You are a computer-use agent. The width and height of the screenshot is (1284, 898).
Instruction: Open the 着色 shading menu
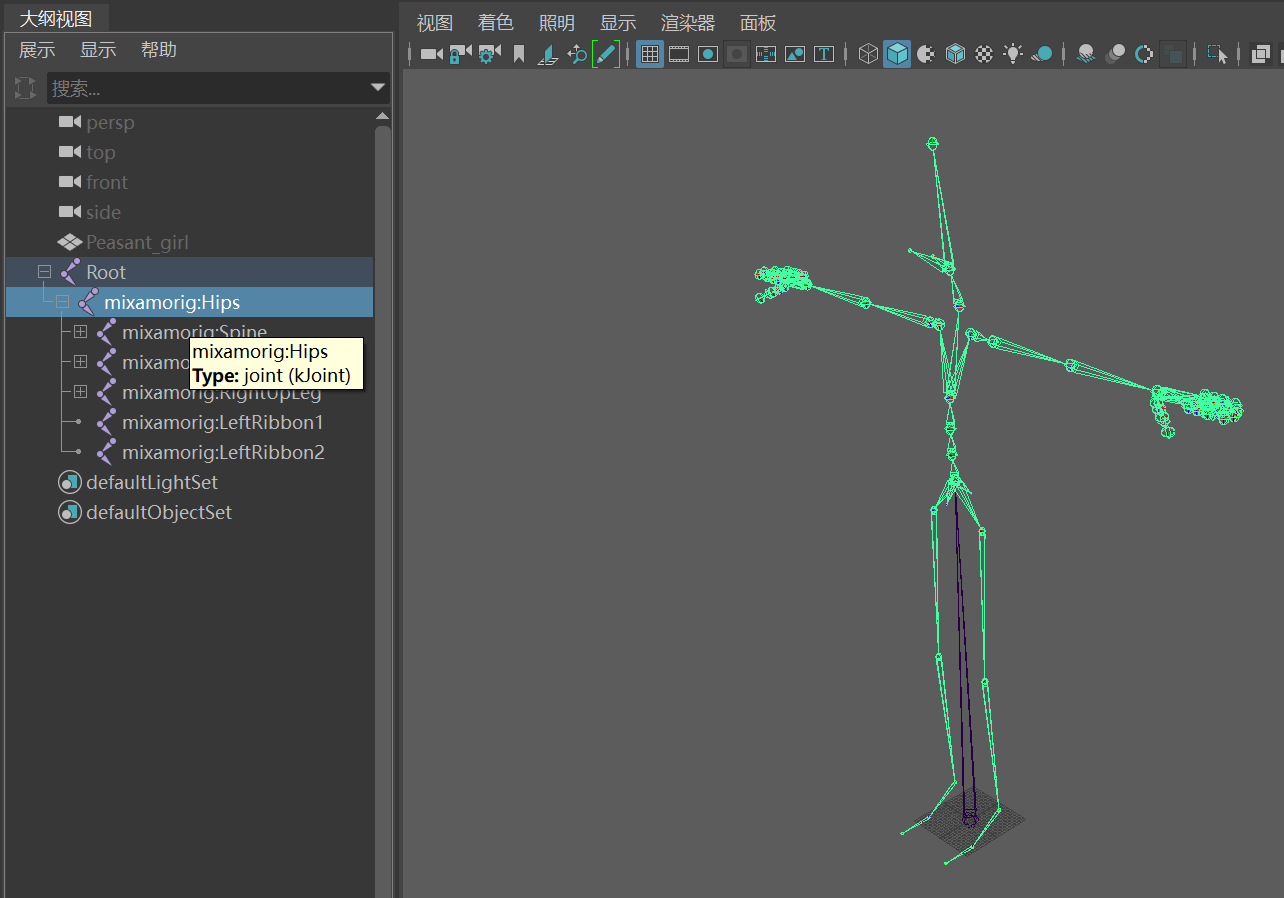[x=496, y=23]
